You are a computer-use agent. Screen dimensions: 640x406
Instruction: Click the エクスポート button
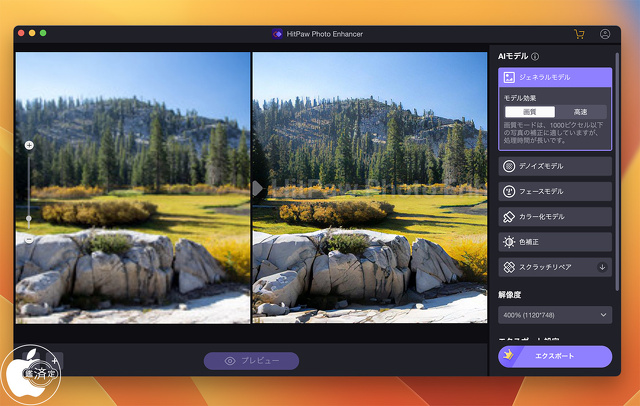click(555, 356)
